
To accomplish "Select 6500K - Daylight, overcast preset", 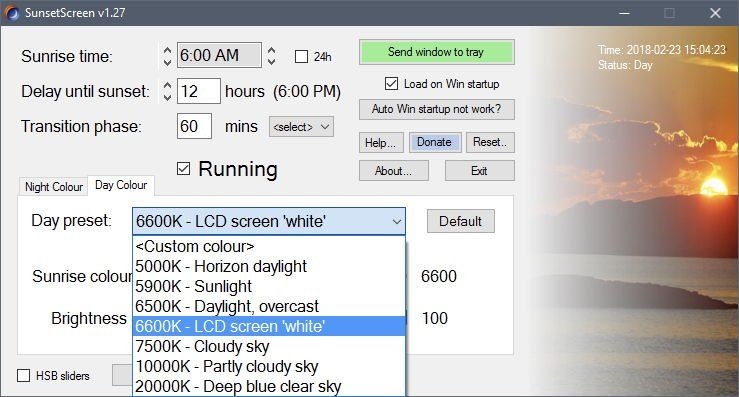I will click(x=269, y=306).
